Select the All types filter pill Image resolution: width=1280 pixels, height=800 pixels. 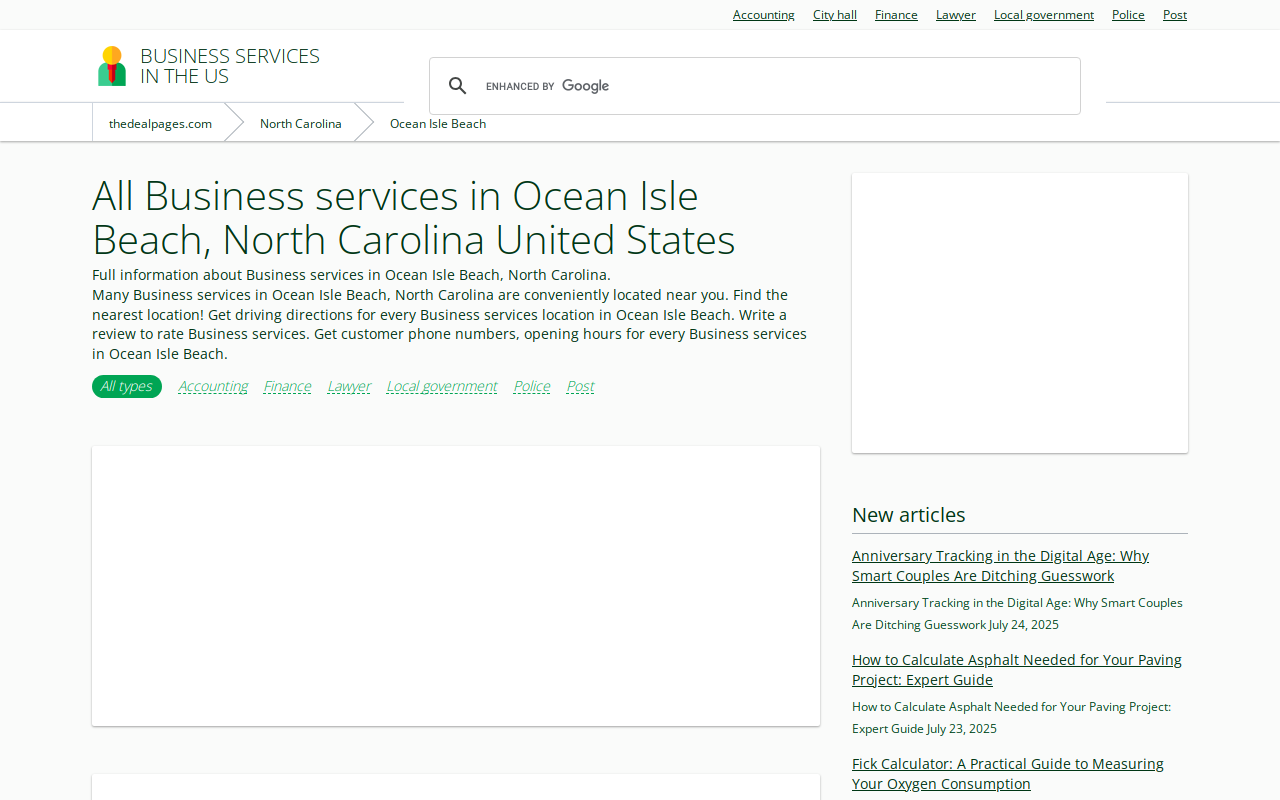tap(127, 386)
